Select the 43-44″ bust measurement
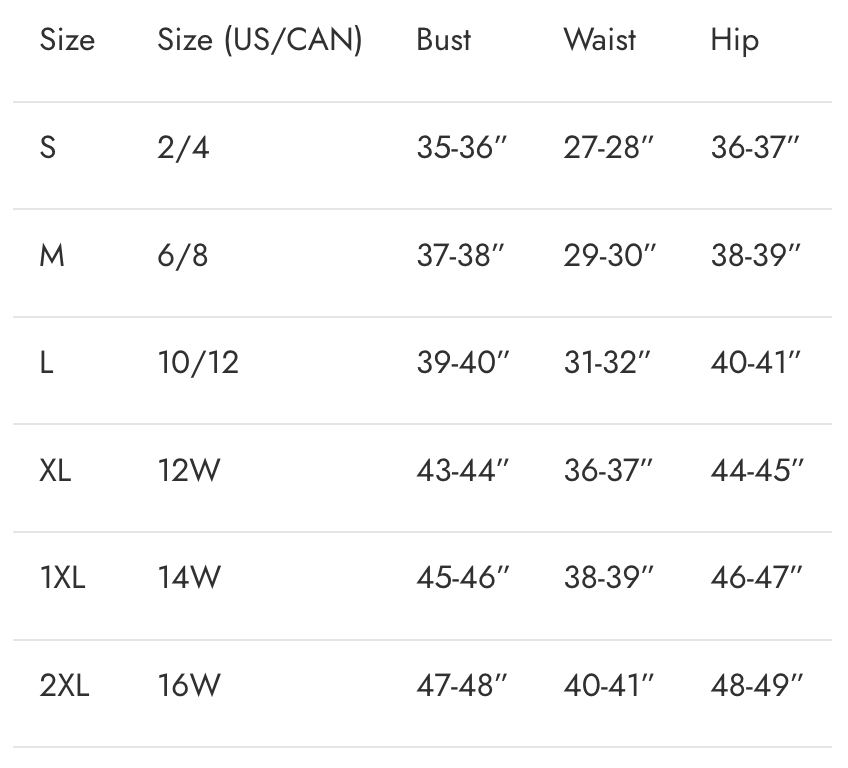Viewport: 848px width, 768px height. tap(462, 470)
